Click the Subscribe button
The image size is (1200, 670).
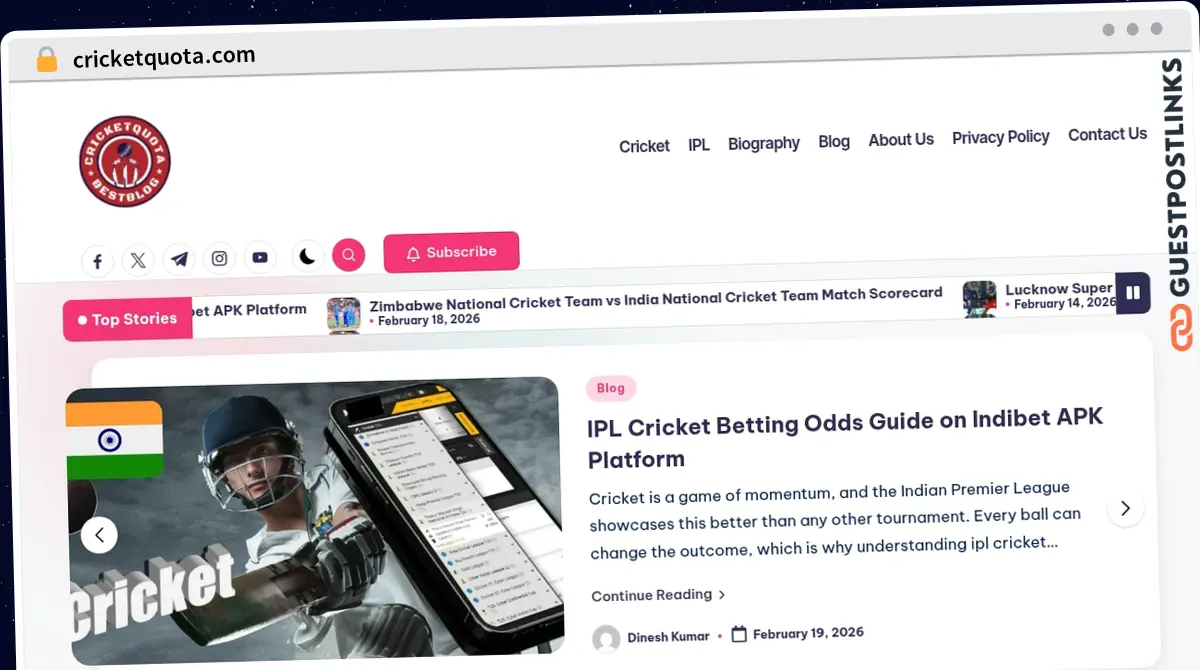[x=451, y=253]
